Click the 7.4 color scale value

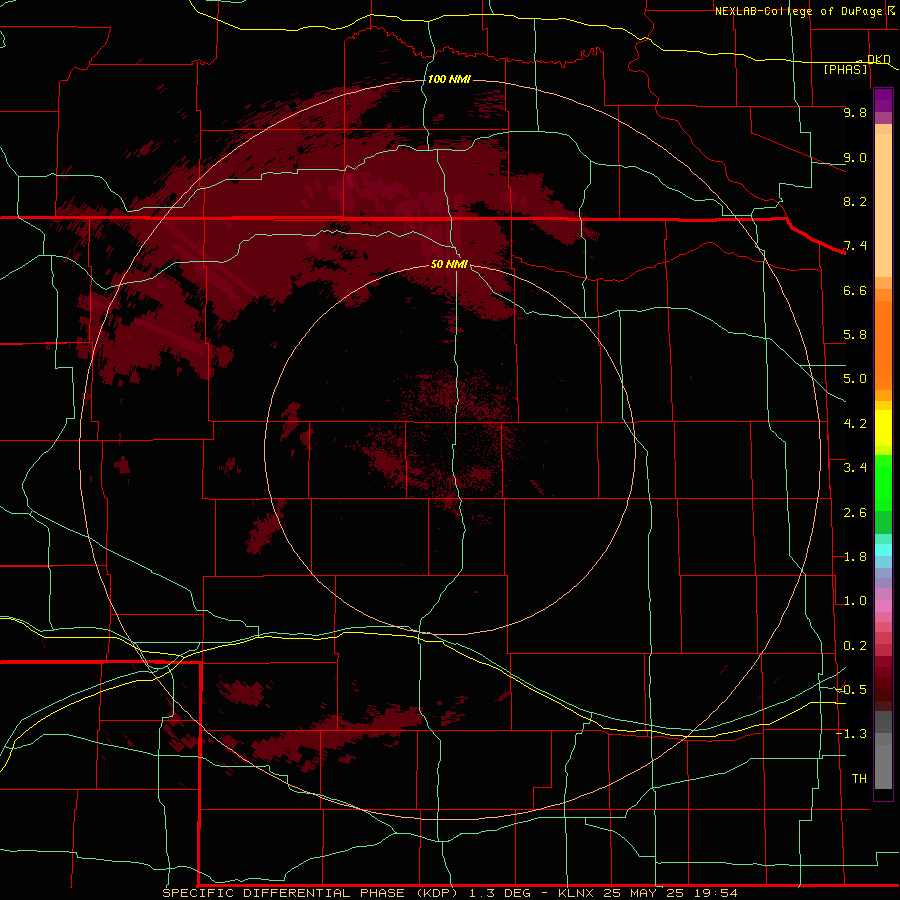[x=855, y=246]
